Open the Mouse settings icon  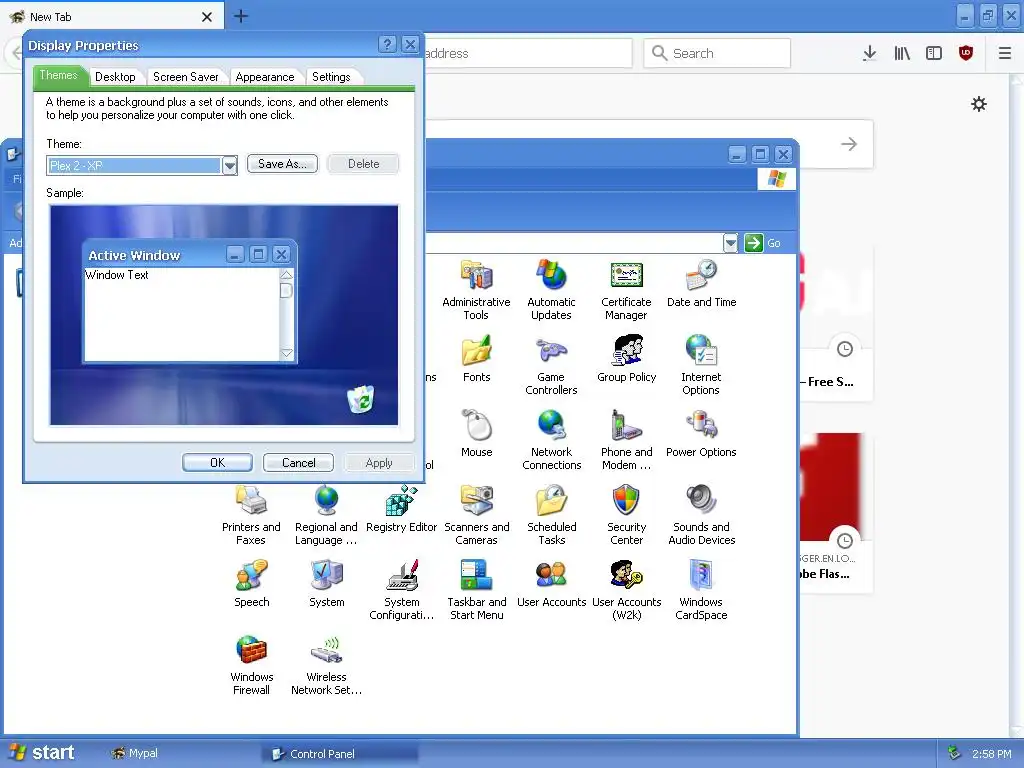point(476,425)
